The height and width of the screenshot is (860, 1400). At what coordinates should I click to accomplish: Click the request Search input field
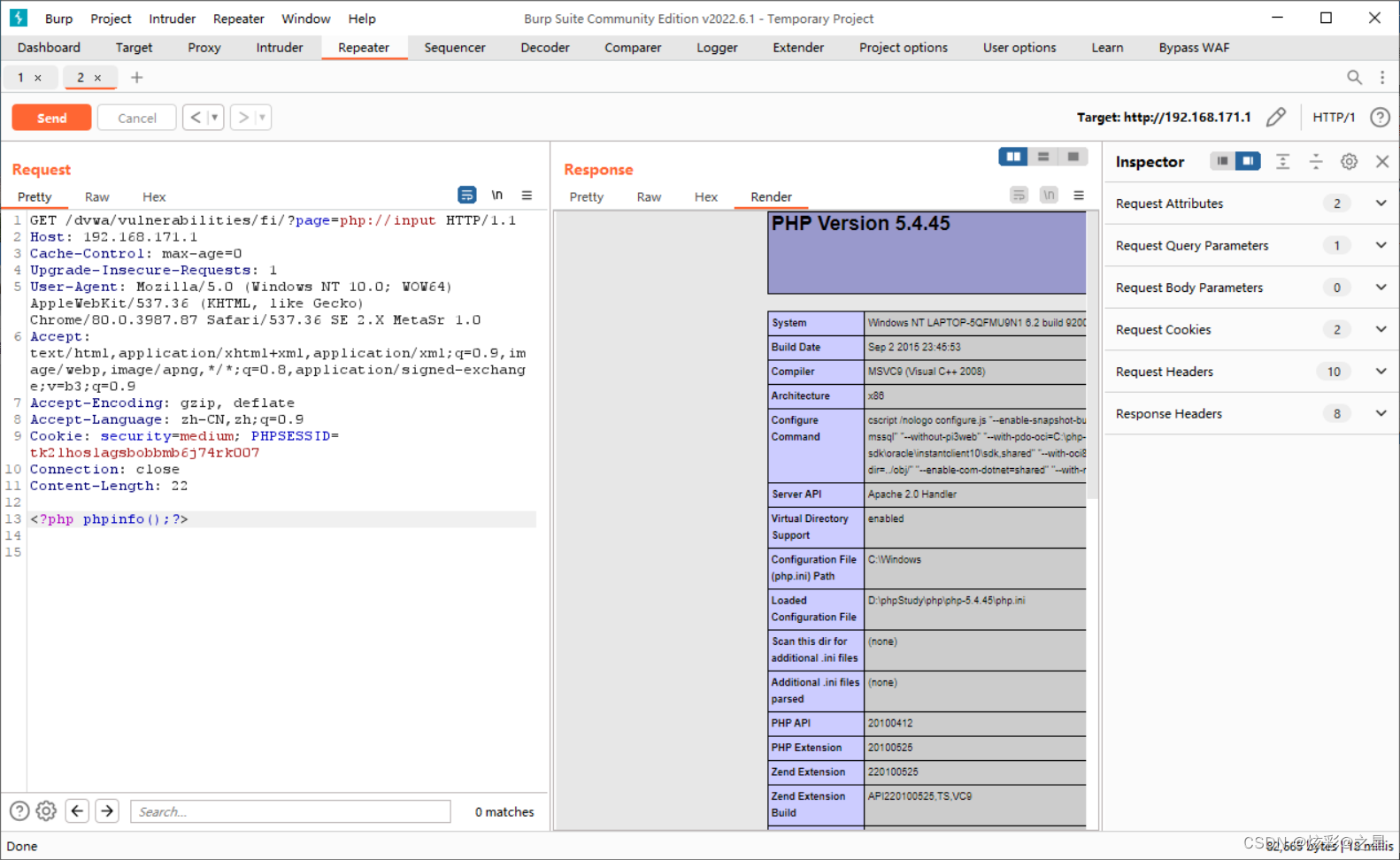pyautogui.click(x=290, y=811)
